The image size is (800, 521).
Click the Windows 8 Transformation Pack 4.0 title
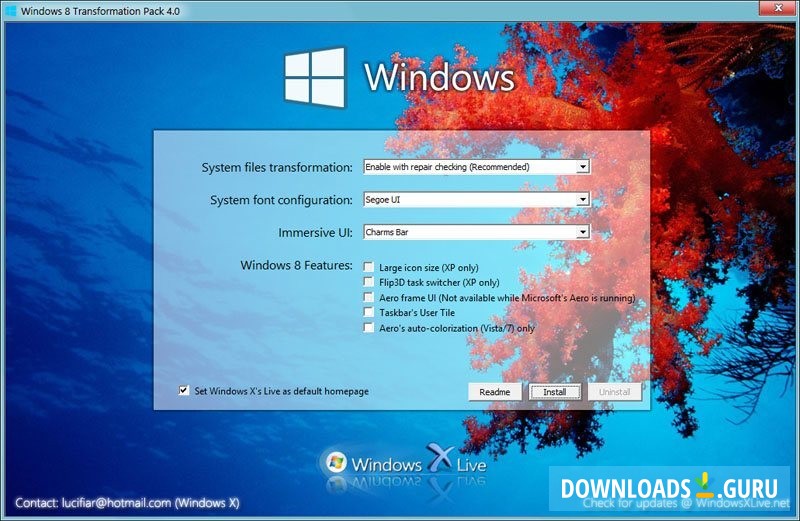(x=101, y=11)
